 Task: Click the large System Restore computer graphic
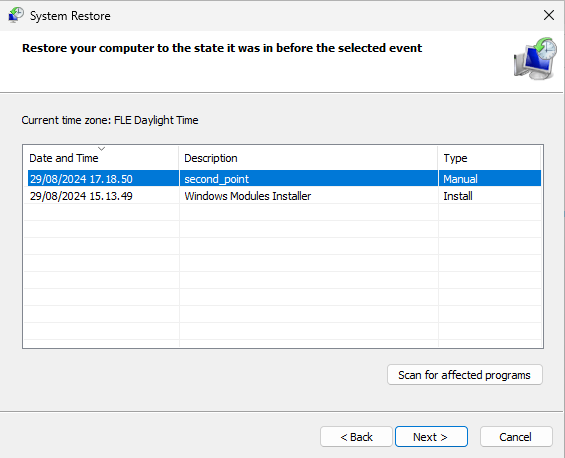(535, 58)
